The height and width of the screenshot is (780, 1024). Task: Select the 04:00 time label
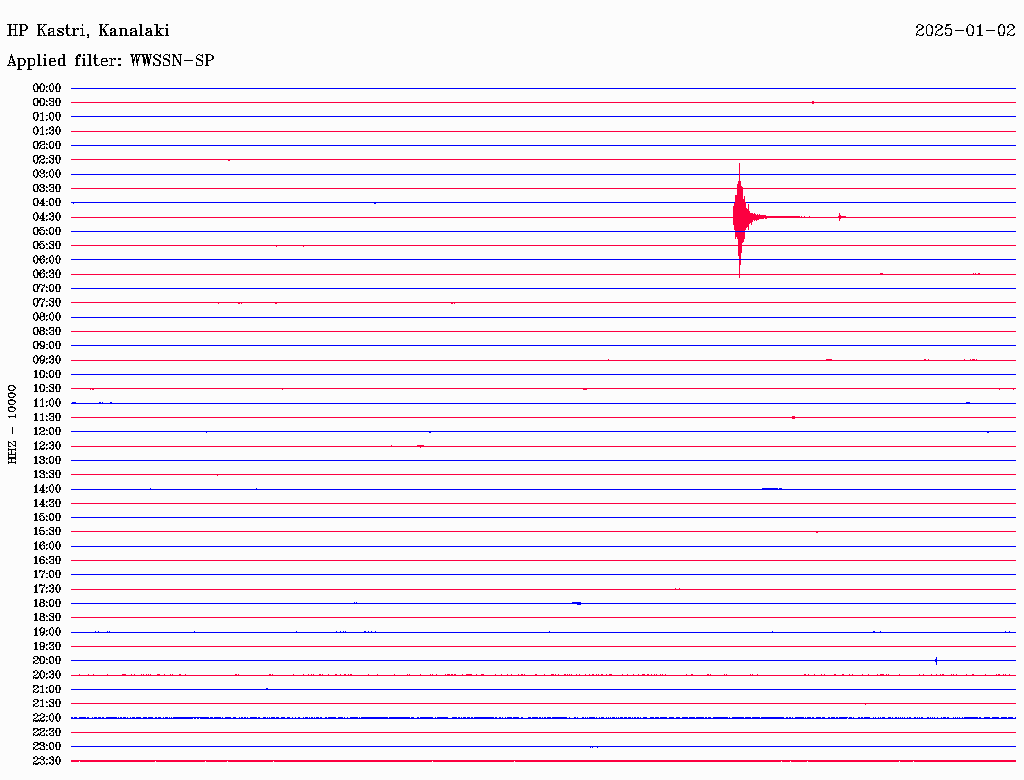47,203
